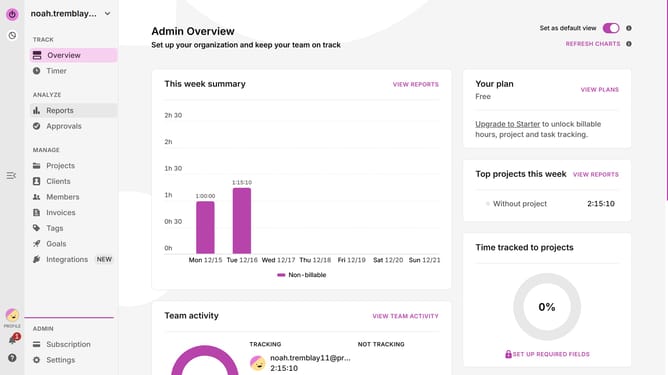Click lock icon by Set Up Required Fields

[508, 354]
